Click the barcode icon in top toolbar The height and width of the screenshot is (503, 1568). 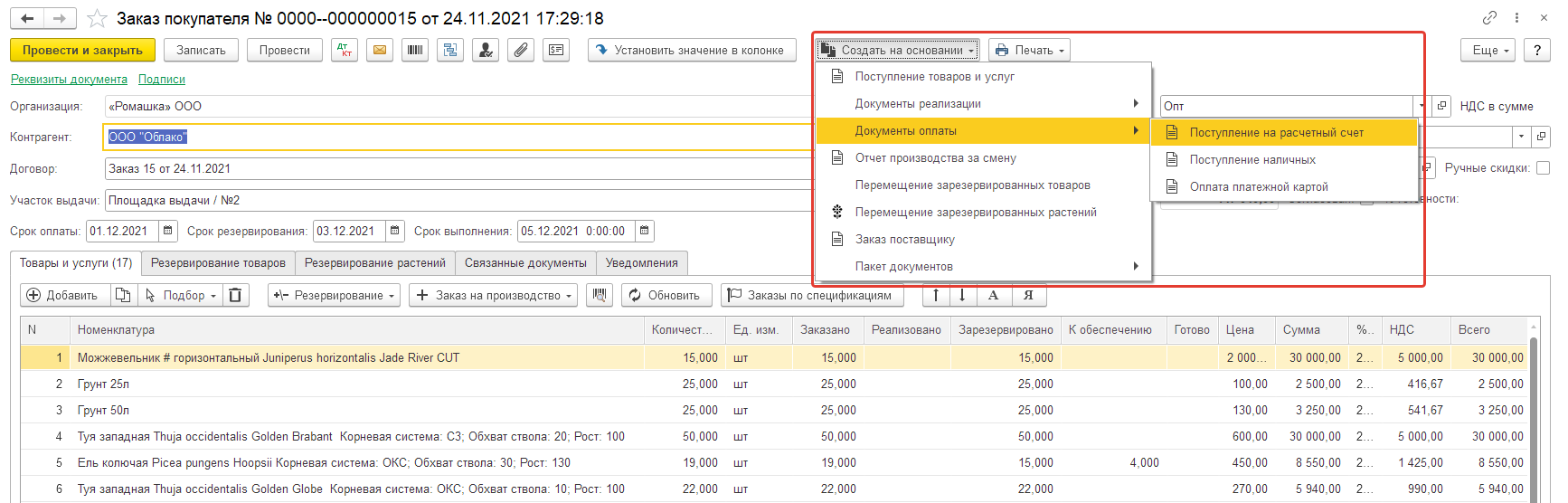click(415, 51)
